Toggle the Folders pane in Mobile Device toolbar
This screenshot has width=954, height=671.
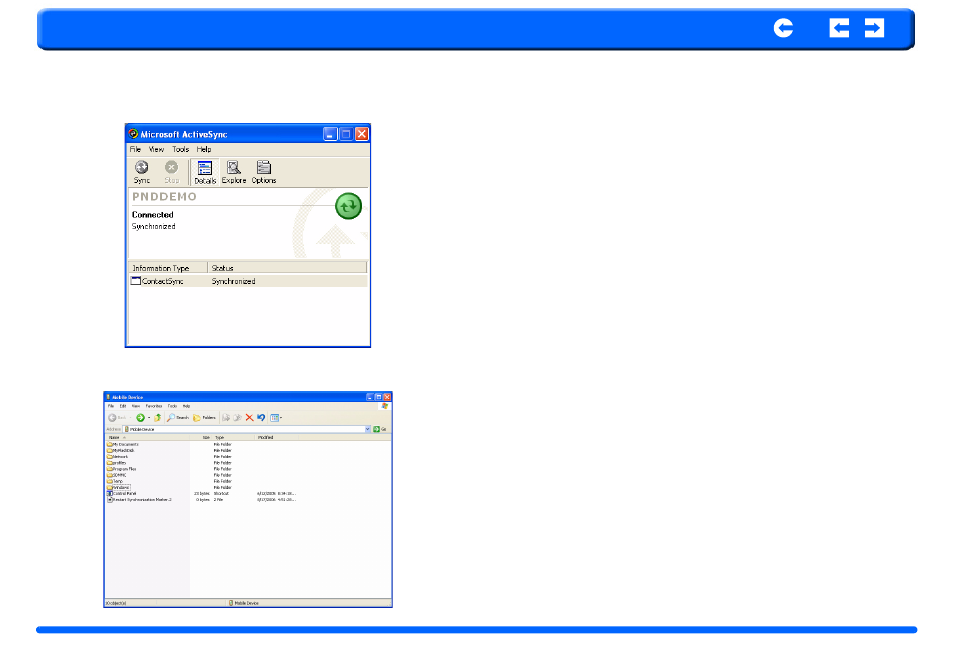[204, 417]
